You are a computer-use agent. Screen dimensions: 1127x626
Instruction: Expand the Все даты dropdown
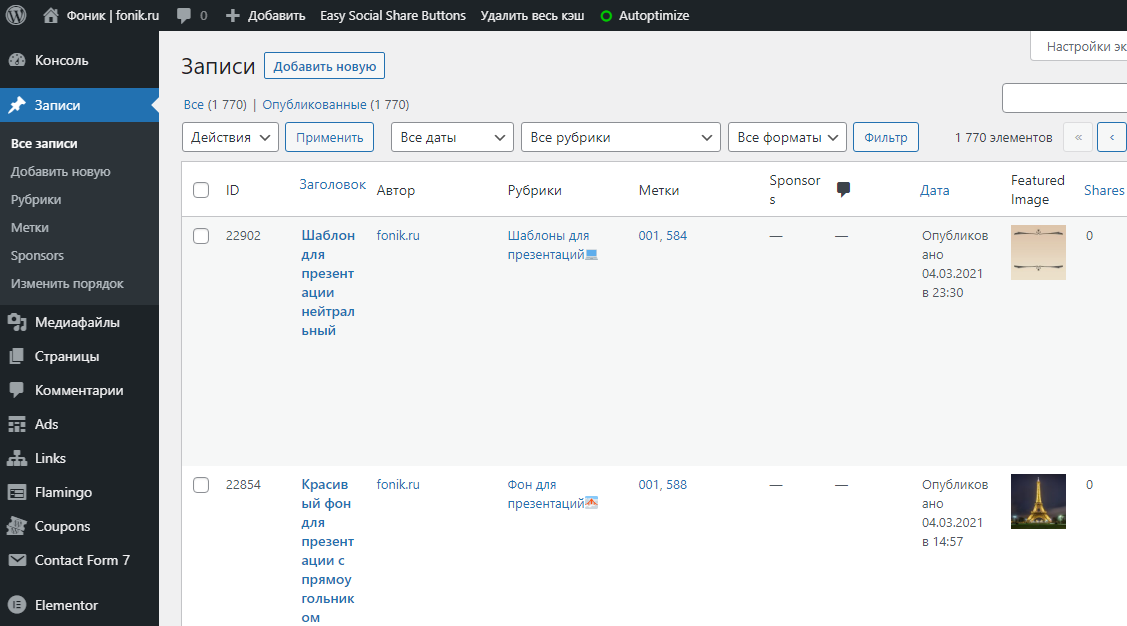[452, 137]
